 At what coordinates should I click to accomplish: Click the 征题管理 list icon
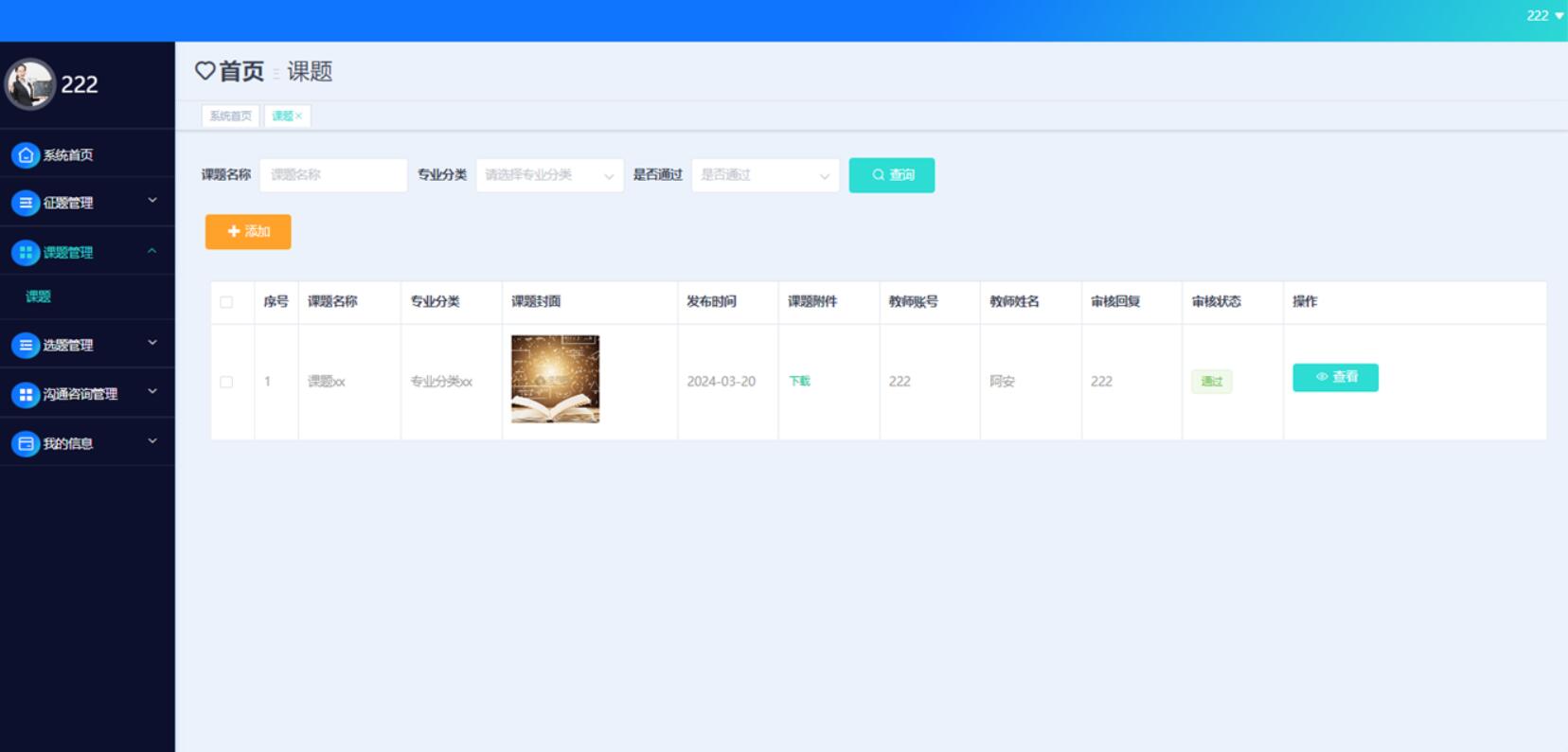click(x=26, y=203)
